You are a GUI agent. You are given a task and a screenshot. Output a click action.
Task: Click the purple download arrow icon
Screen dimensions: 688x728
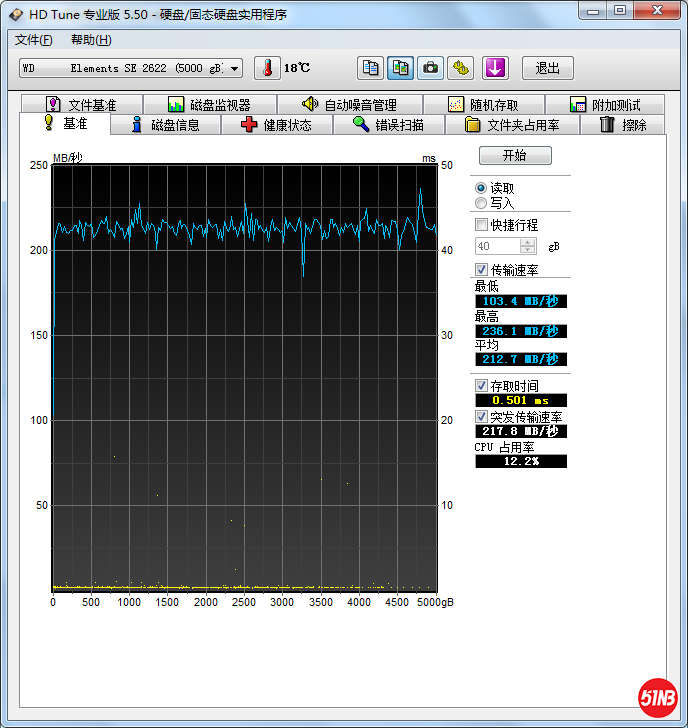496,68
